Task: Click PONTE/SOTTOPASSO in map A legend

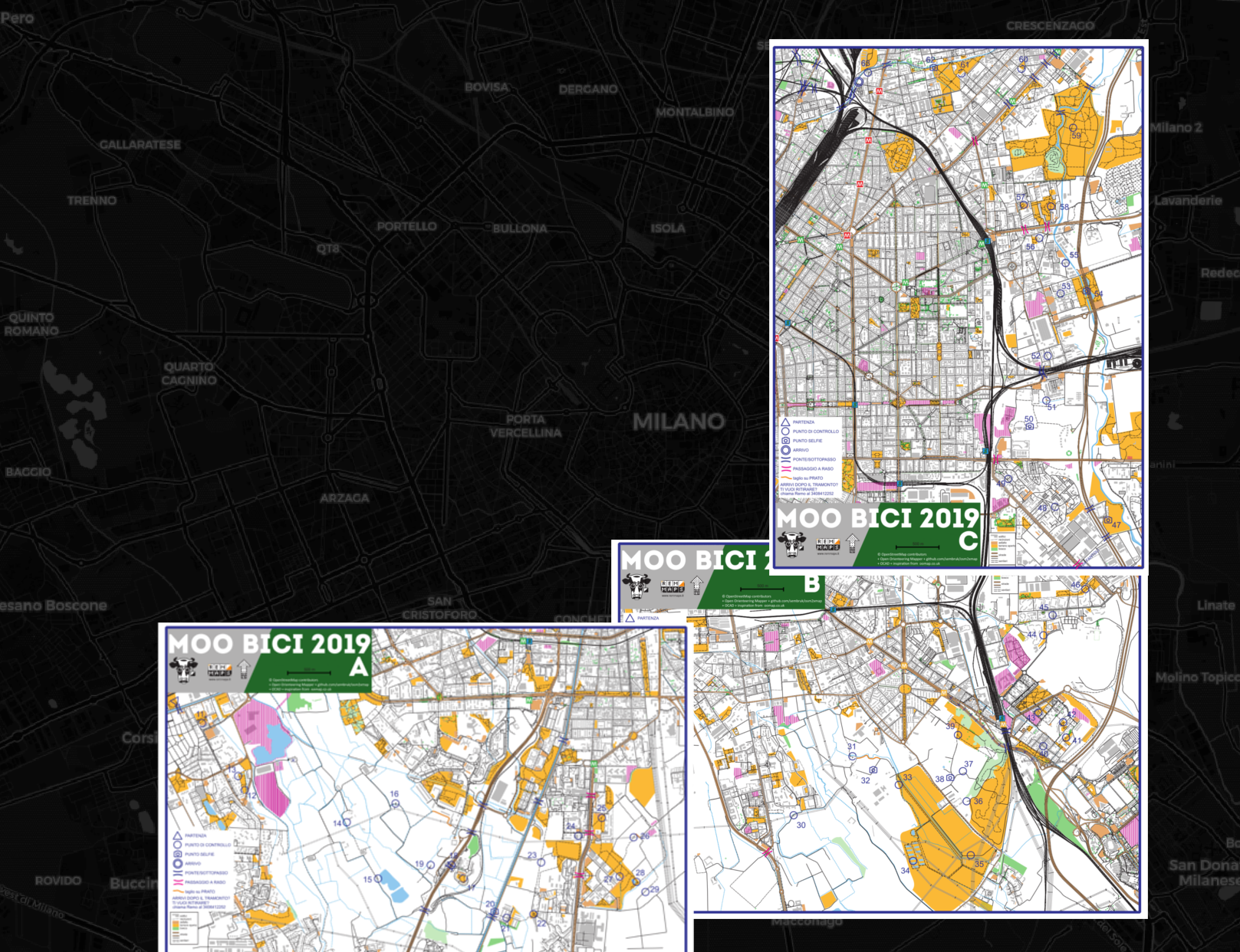Action: [x=206, y=873]
